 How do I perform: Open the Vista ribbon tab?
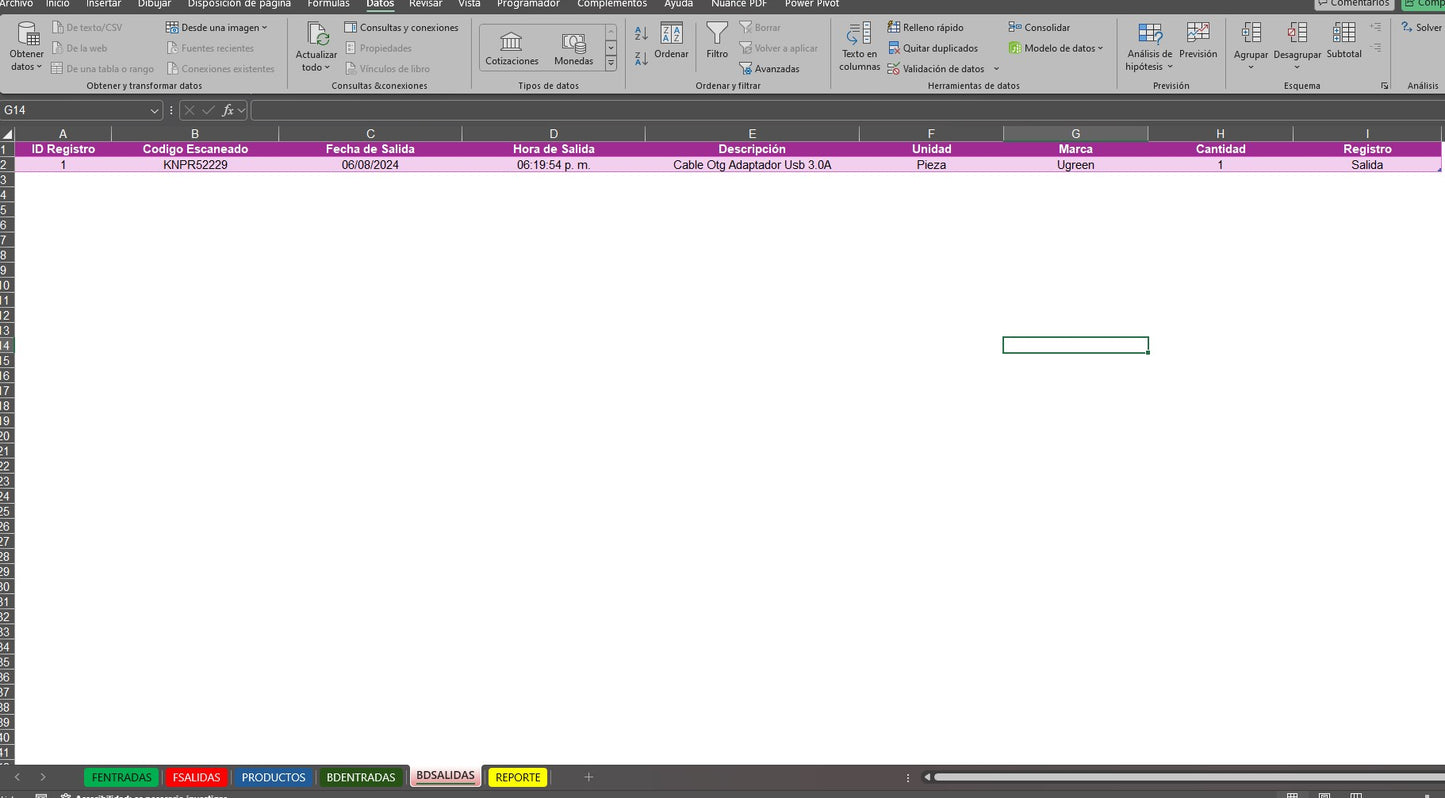point(469,4)
